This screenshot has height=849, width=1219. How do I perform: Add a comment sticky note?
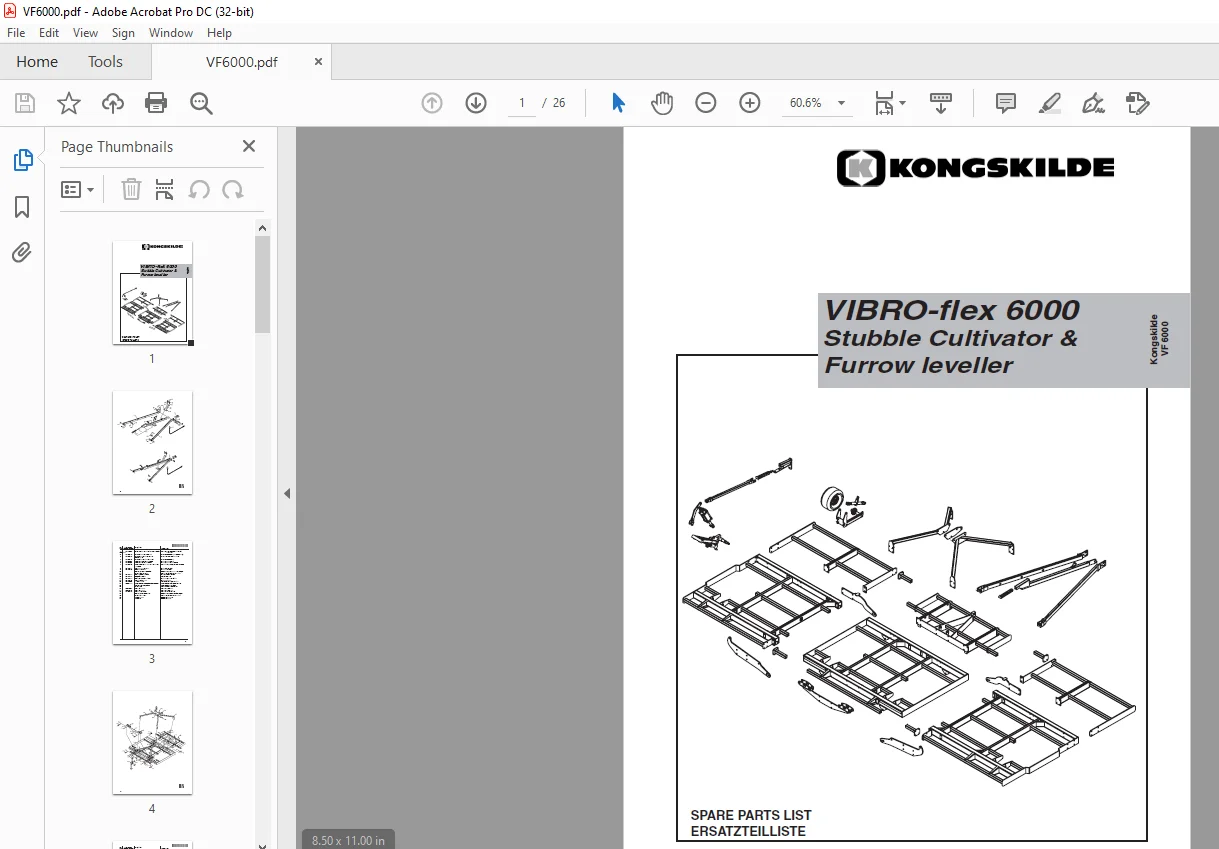coord(1006,103)
